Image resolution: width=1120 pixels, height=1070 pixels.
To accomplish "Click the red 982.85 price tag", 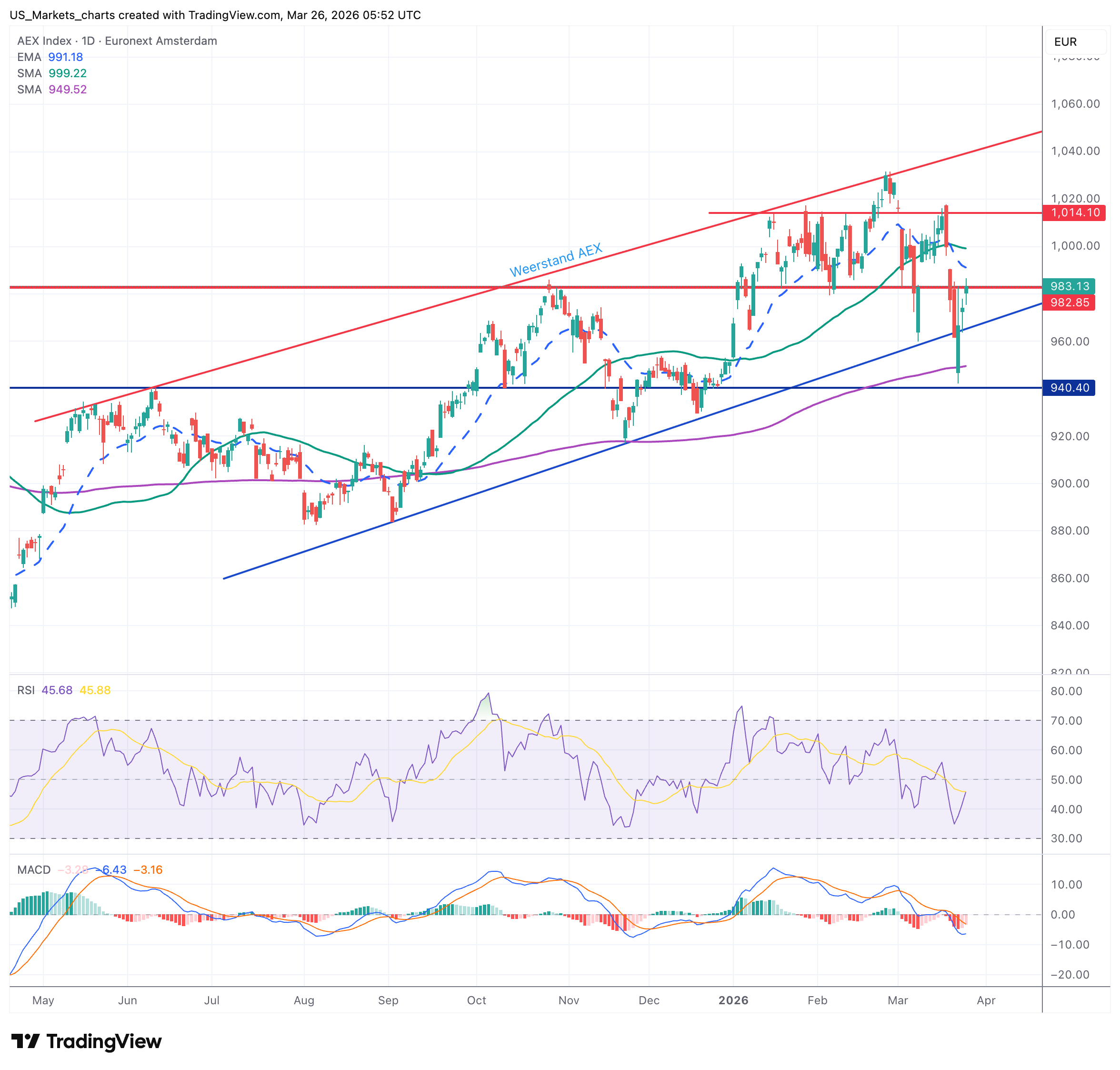I will [x=1069, y=303].
